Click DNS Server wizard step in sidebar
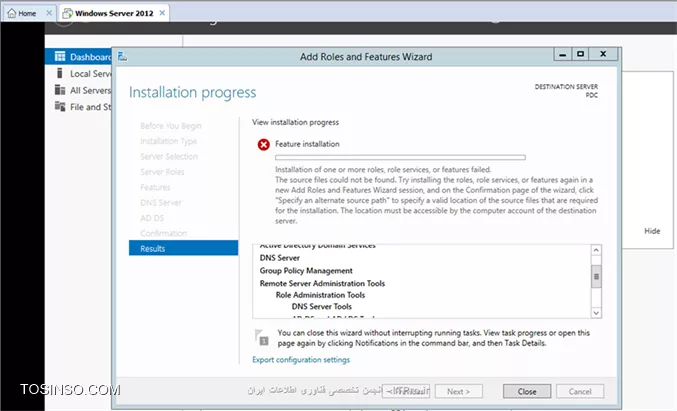This screenshot has height=411, width=677. click(161, 202)
